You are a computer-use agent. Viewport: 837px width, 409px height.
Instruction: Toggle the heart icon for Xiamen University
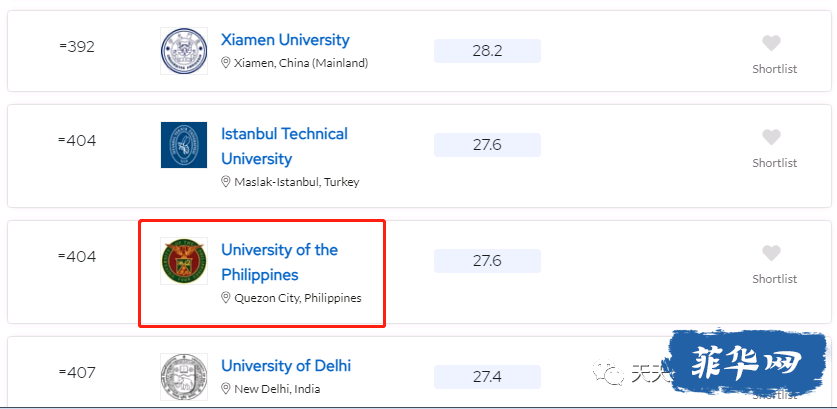click(771, 43)
